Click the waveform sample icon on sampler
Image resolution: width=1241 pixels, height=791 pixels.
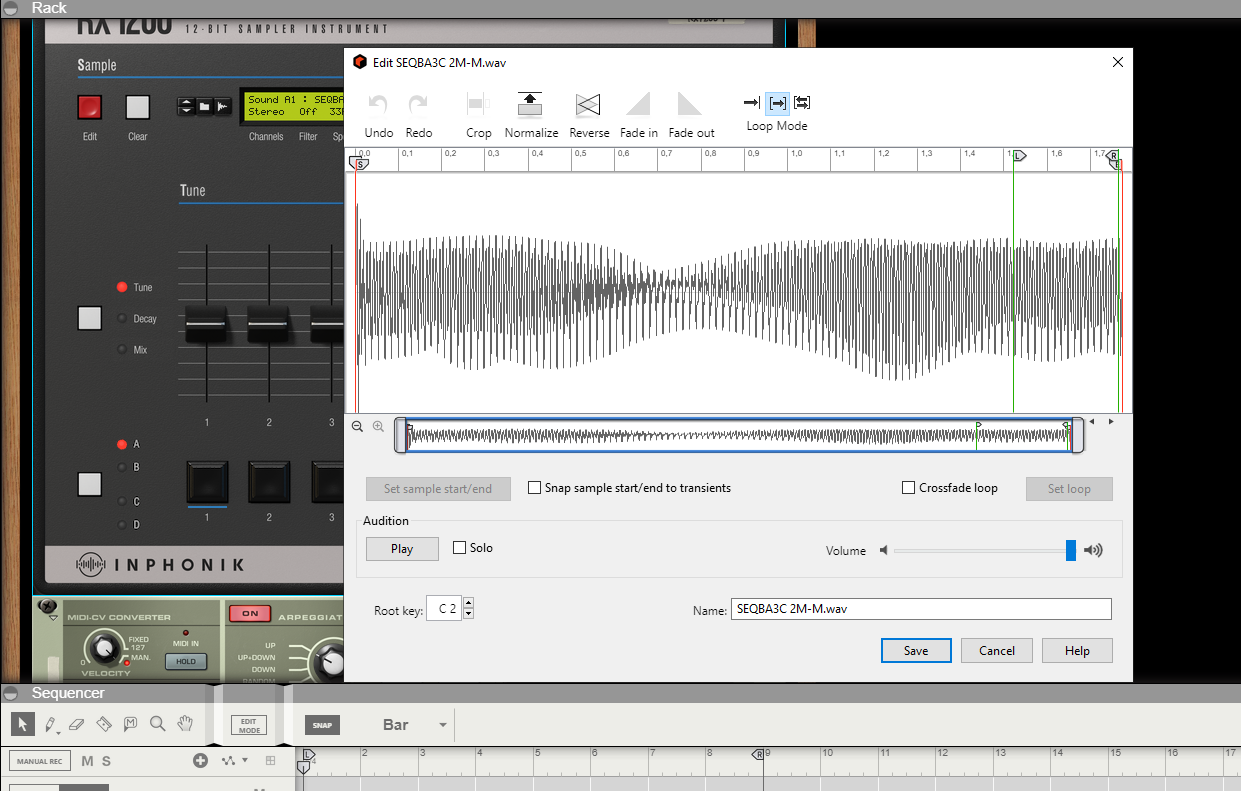(x=222, y=106)
